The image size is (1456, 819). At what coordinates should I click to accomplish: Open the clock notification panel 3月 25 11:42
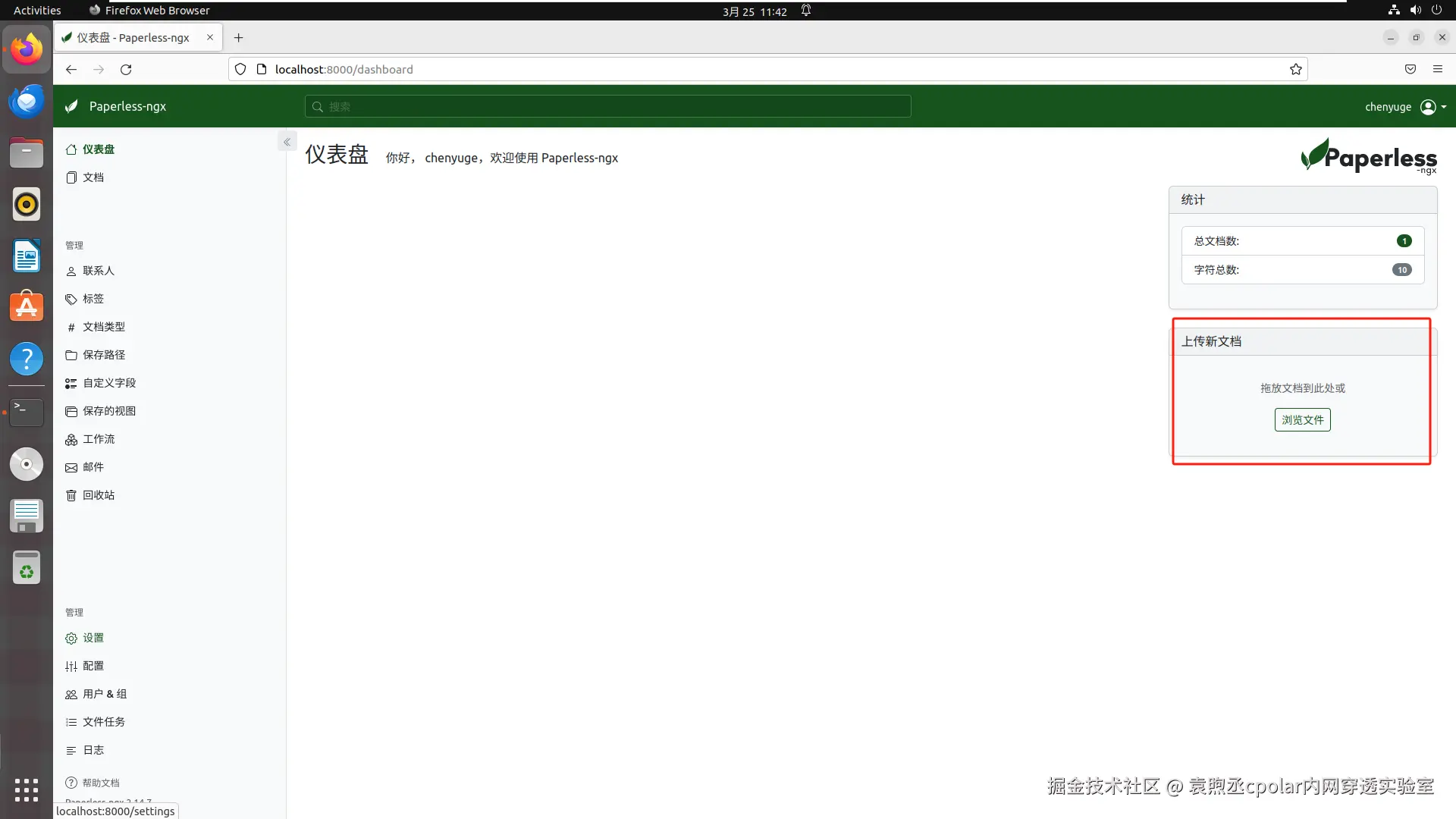pyautogui.click(x=755, y=11)
